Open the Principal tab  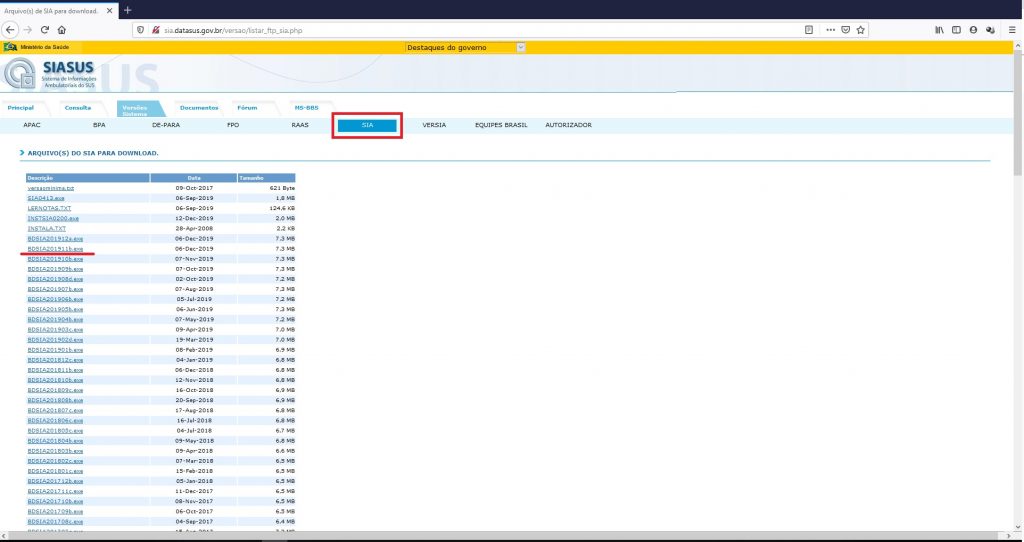(20, 107)
